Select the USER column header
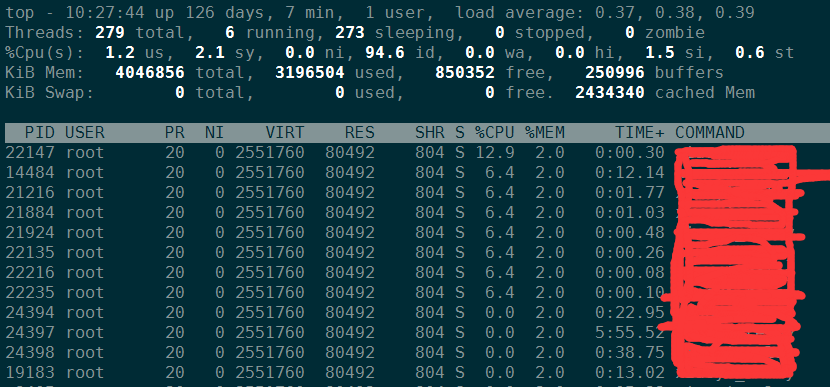830x387 pixels. [85, 132]
